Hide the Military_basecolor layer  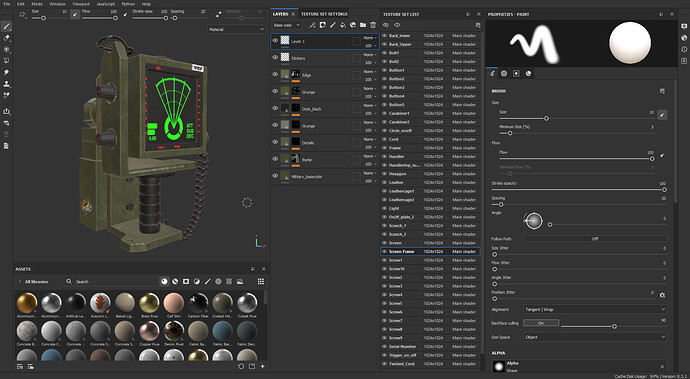(275, 176)
